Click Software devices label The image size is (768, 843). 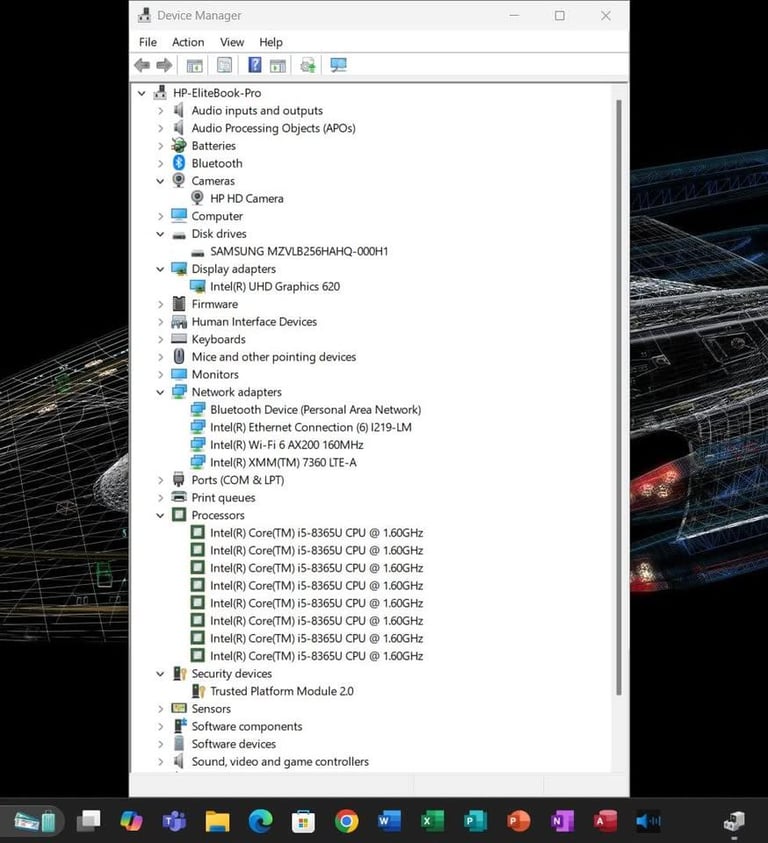pyautogui.click(x=234, y=744)
